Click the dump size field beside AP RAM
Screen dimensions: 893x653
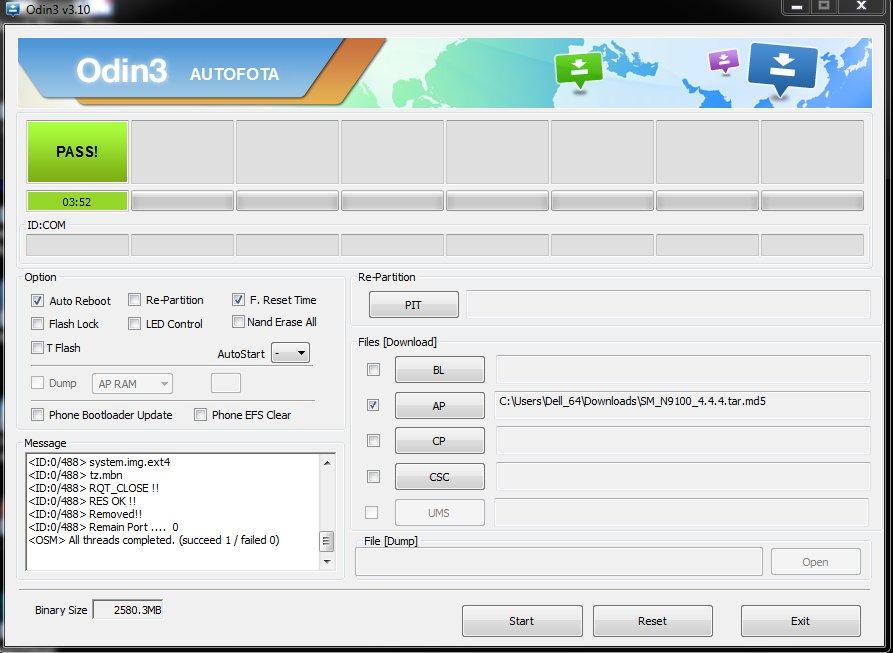coord(226,383)
